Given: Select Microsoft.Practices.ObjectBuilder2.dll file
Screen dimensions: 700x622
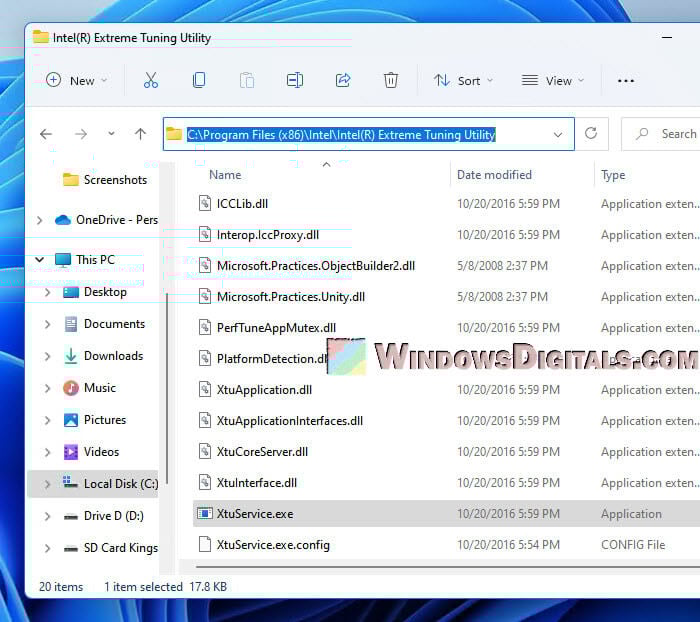Looking at the screenshot, I should 316,266.
